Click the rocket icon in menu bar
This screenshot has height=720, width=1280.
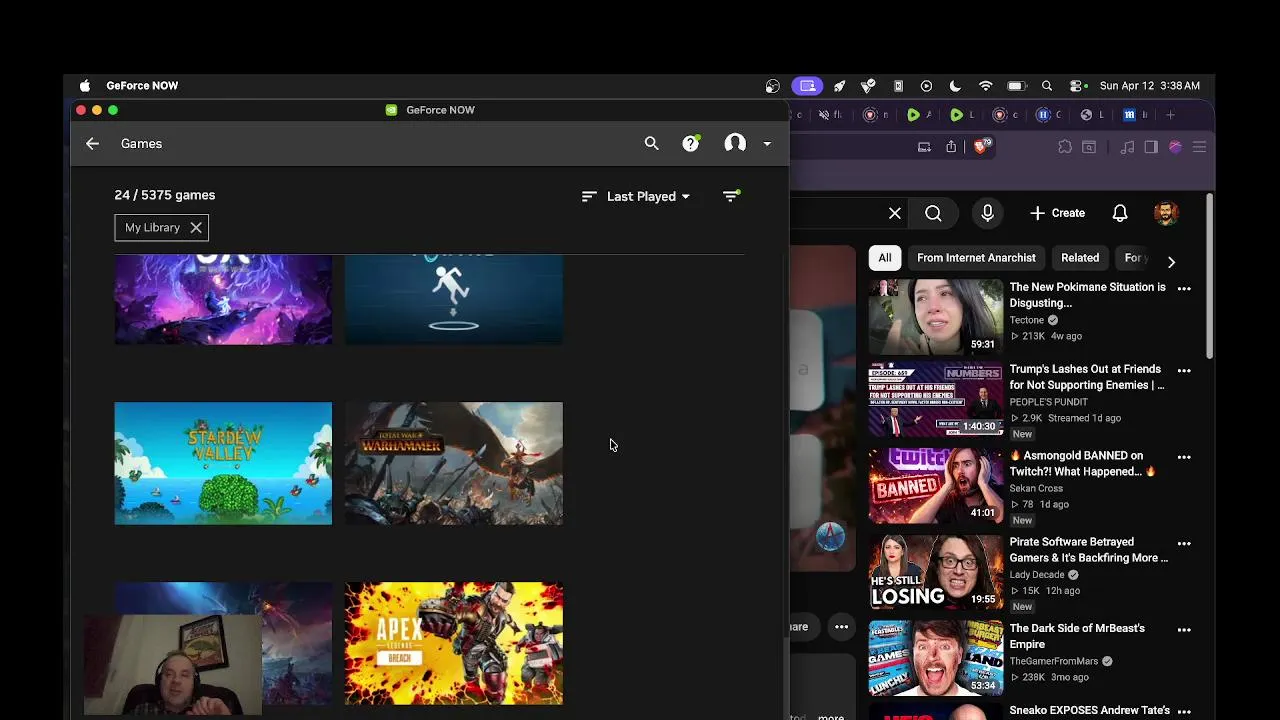tap(839, 86)
